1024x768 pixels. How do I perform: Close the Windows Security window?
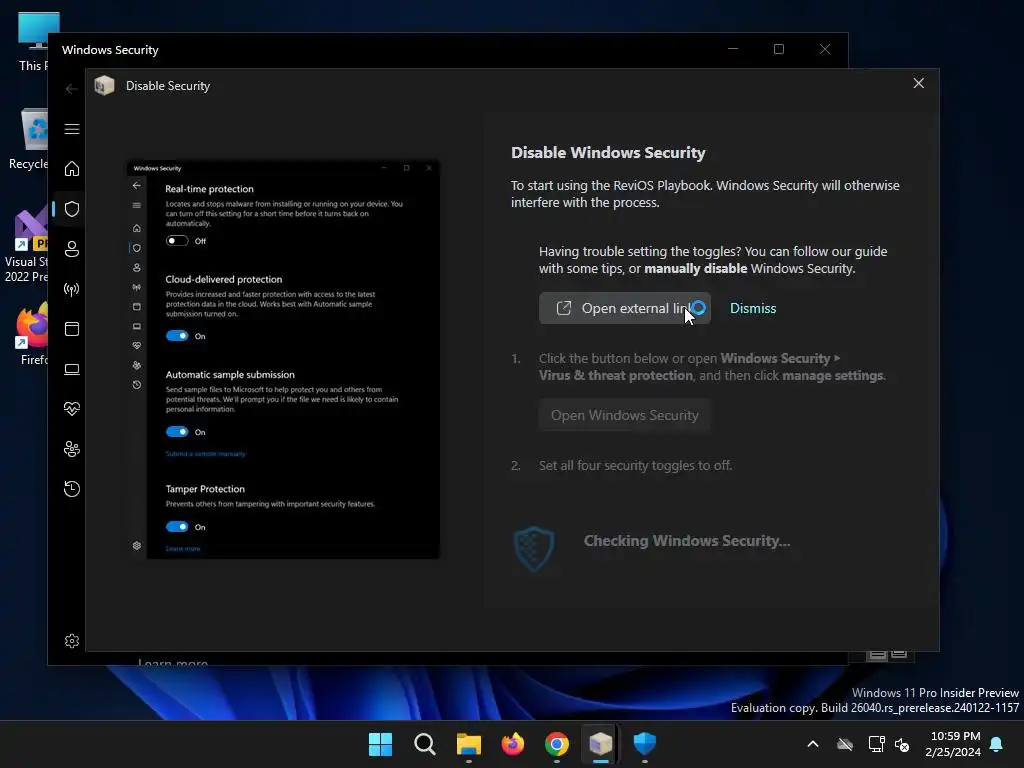[x=825, y=49]
